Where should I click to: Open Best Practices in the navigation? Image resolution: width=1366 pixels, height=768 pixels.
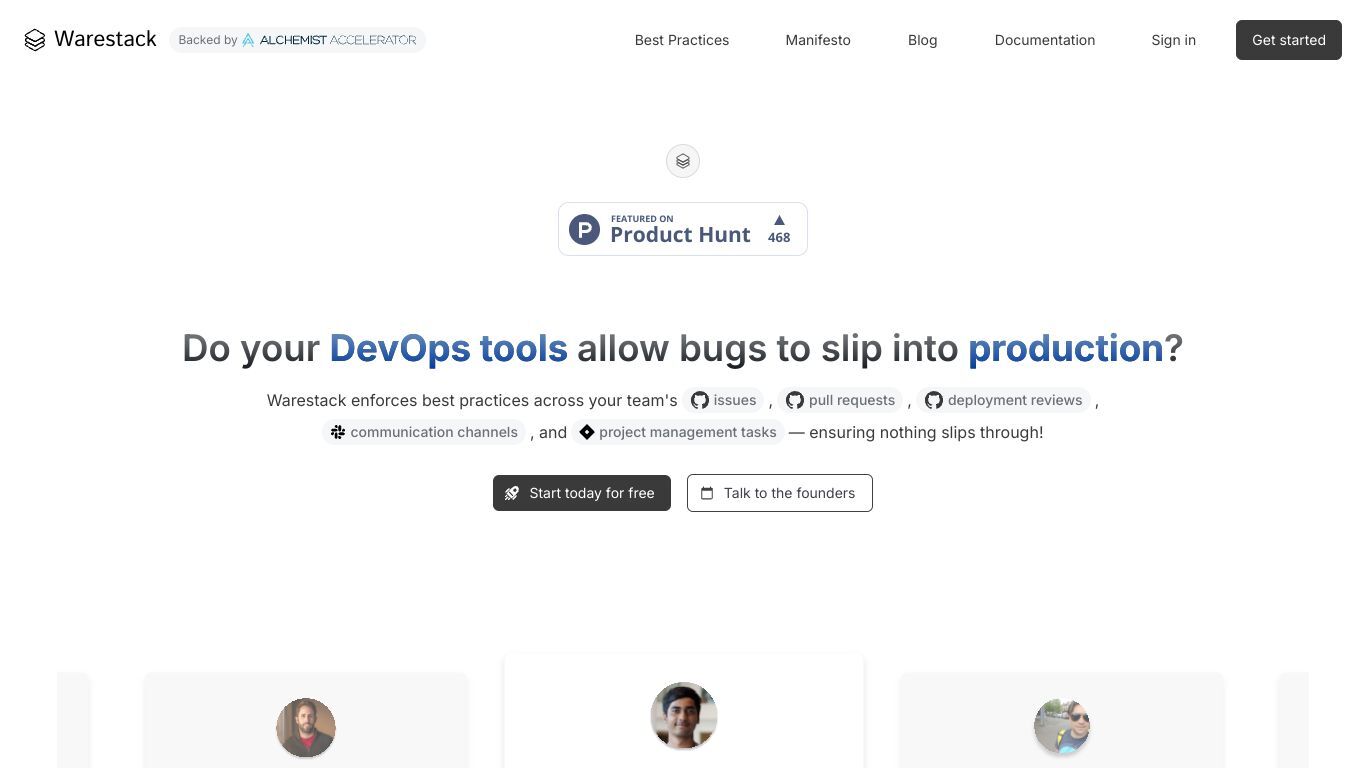click(682, 40)
